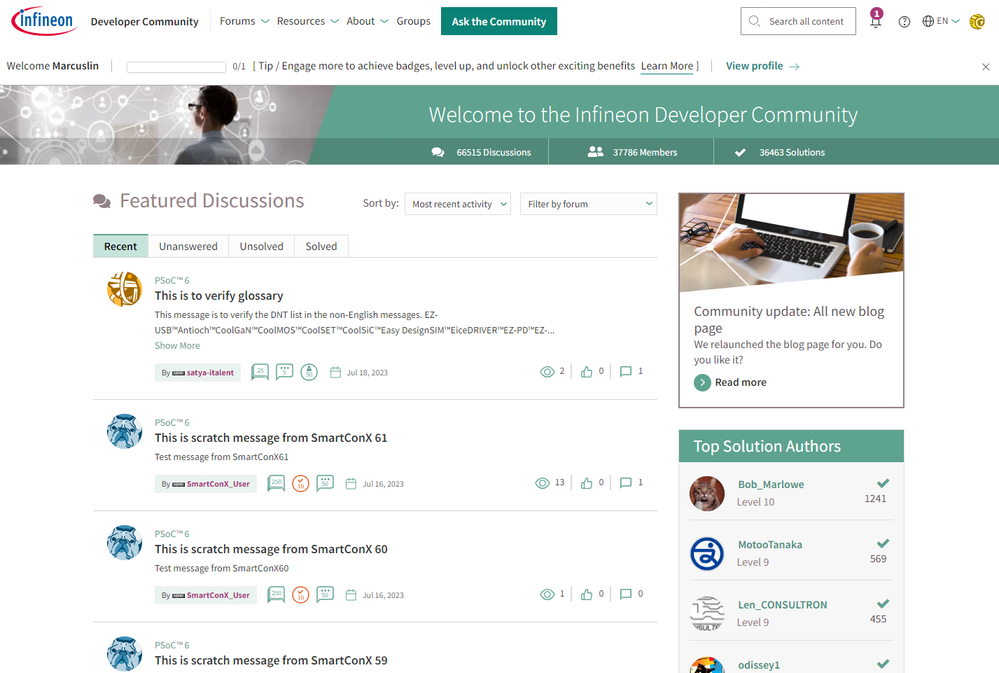
Task: Switch to the Unanswered tab
Action: pos(188,246)
